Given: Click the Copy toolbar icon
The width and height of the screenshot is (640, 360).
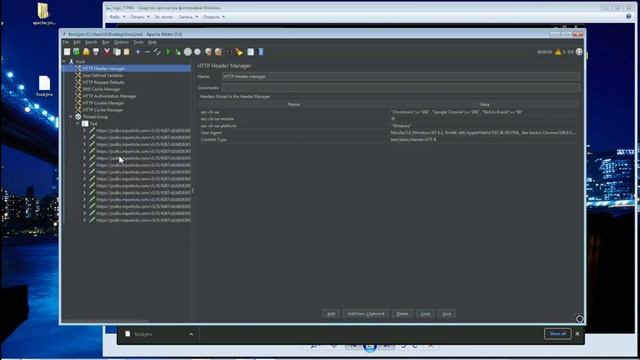Looking at the screenshot, I should [x=117, y=52].
